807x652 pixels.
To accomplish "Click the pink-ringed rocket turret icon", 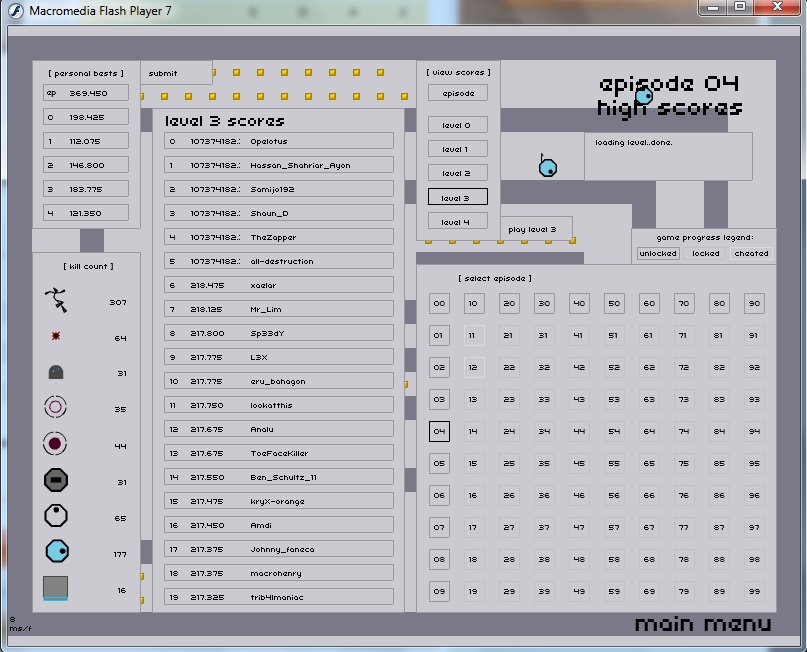I will [56, 408].
